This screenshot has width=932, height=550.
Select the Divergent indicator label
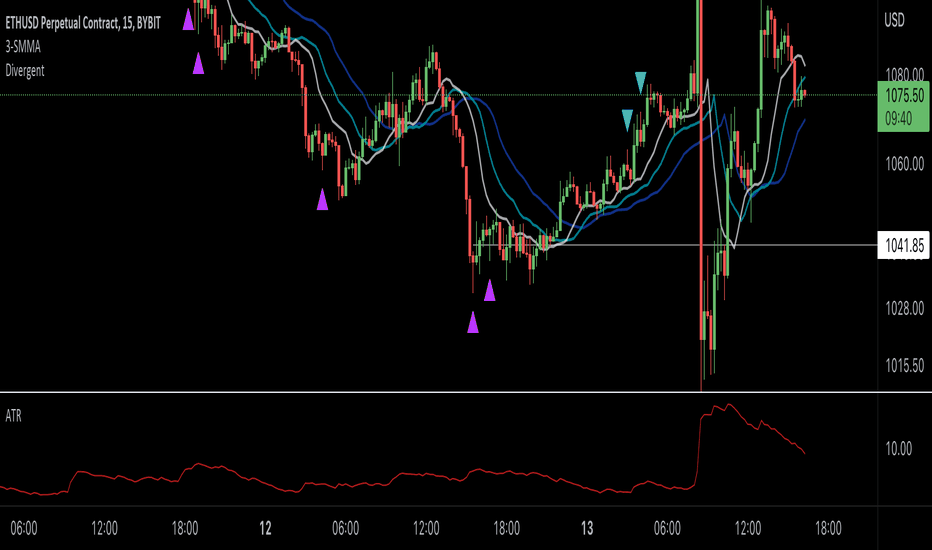pos(25,70)
